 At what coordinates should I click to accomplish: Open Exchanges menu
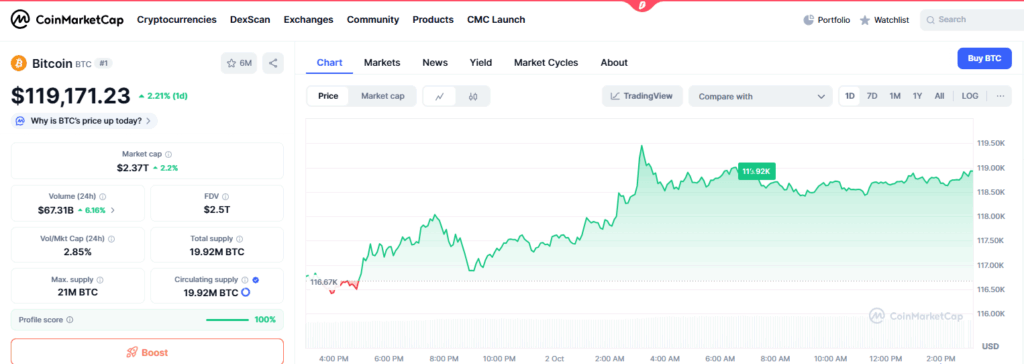coord(308,20)
